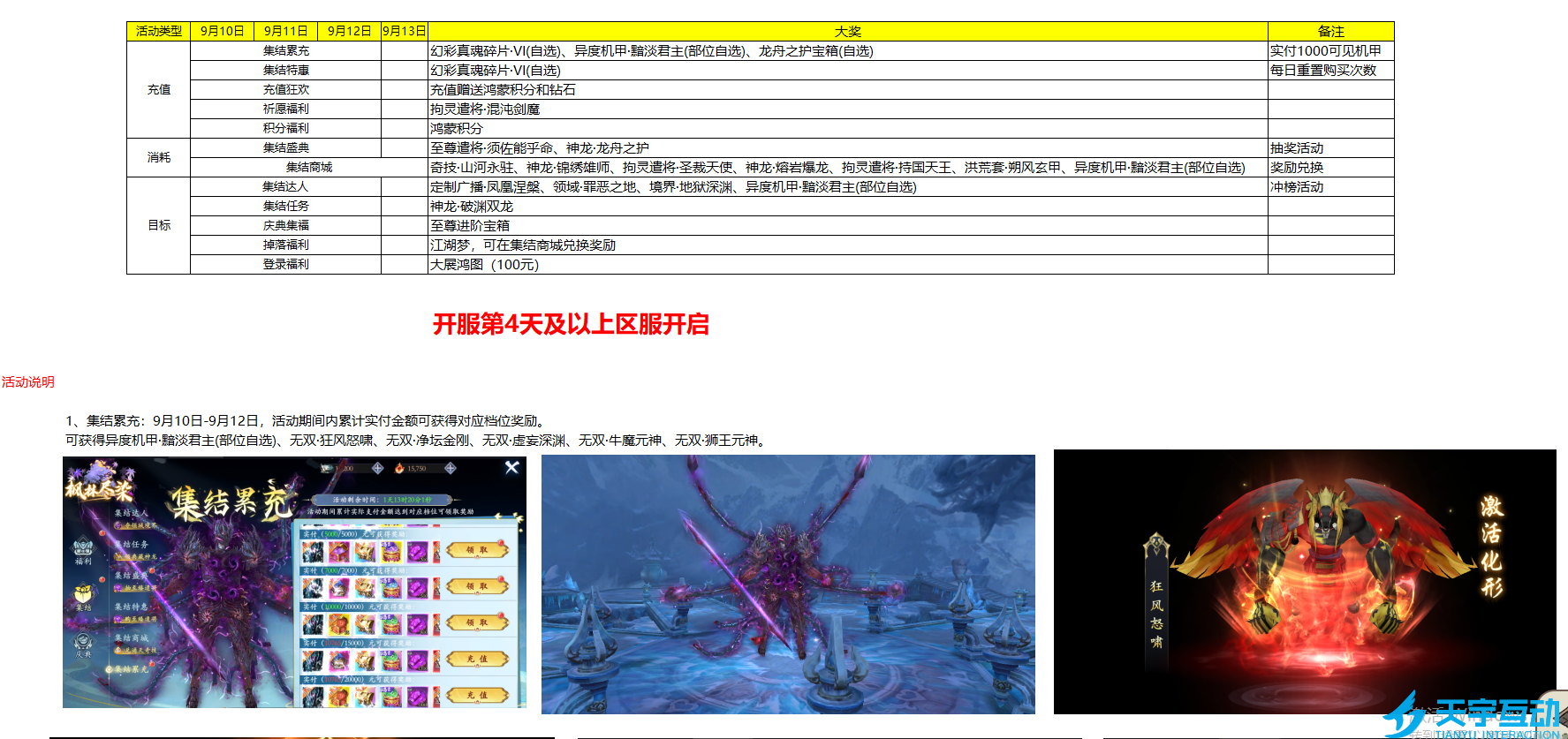Click the 消耗 category cell in the table
The height and width of the screenshot is (739, 1568).
tap(159, 157)
